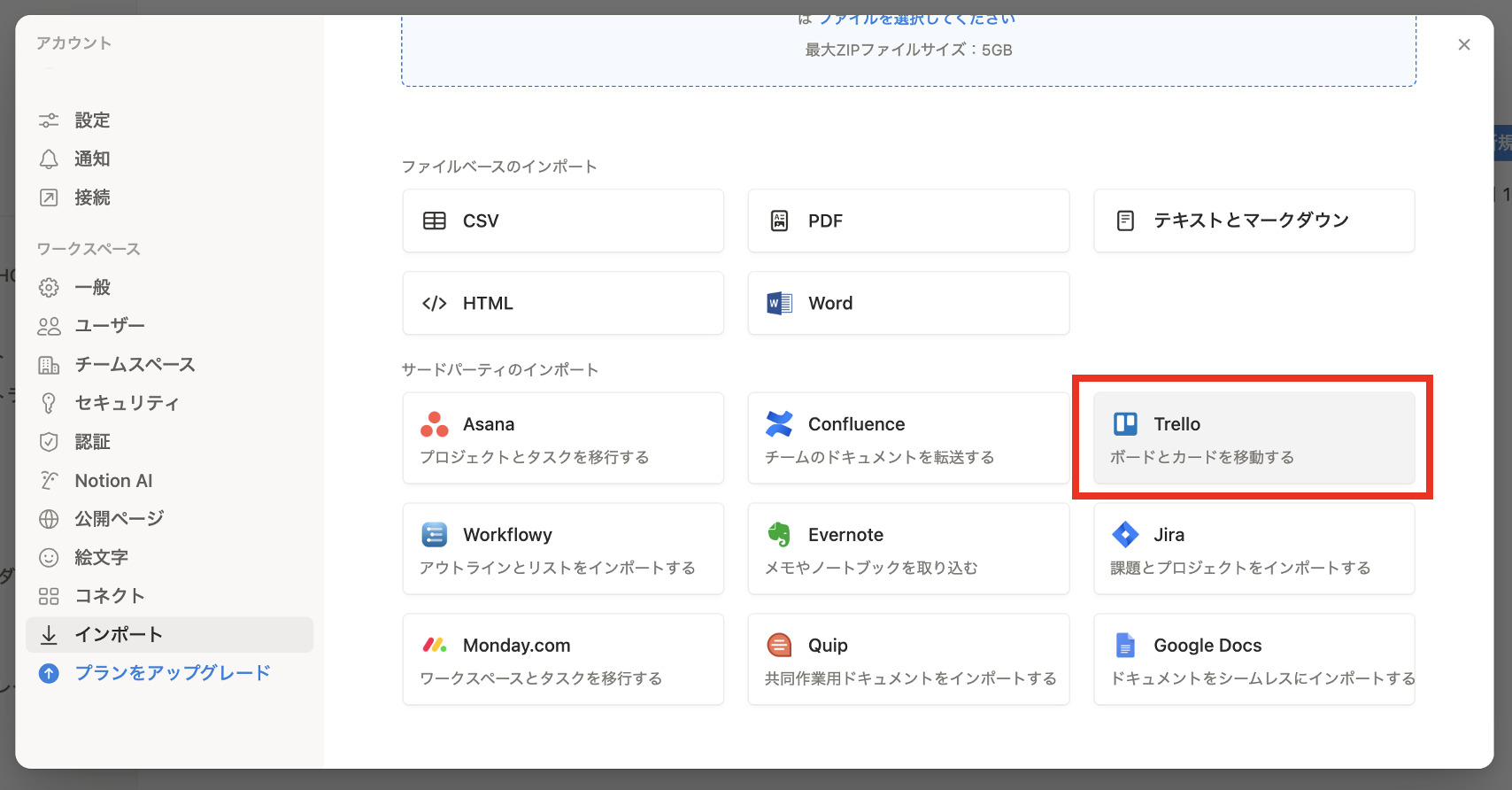Import from Google Docs
Image resolution: width=1512 pixels, height=790 pixels.
[x=1254, y=660]
